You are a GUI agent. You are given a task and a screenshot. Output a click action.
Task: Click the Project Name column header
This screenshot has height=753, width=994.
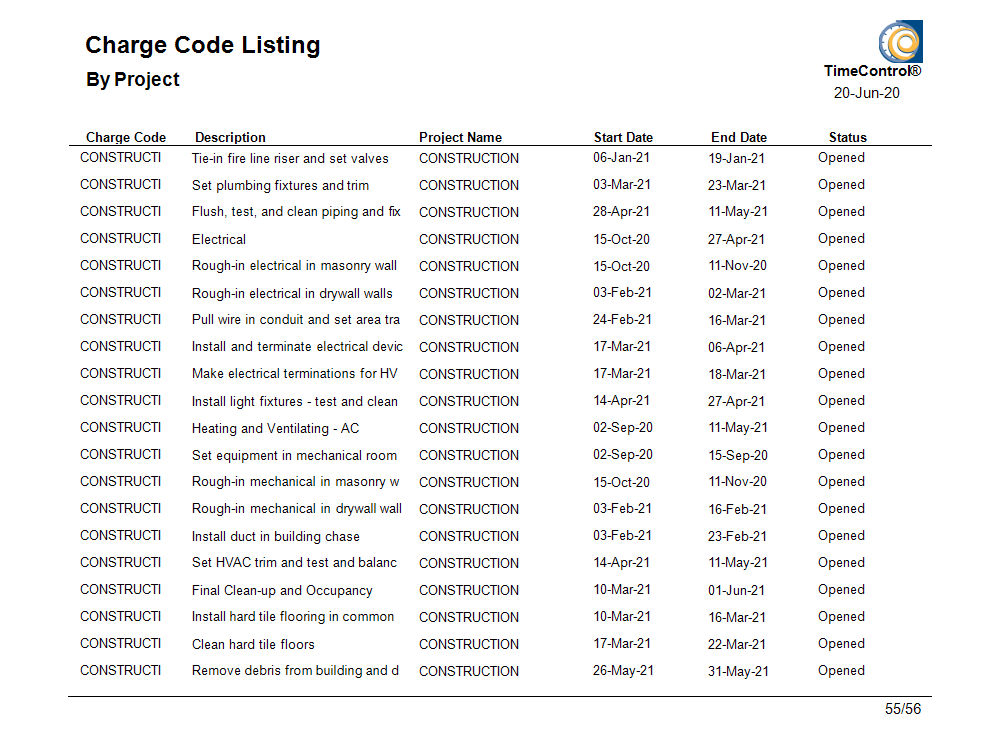click(x=460, y=137)
